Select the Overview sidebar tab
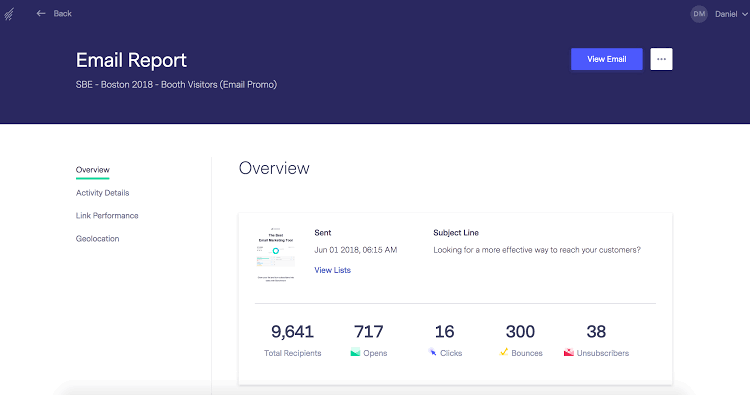Viewport: 750px width, 395px height. 92,170
